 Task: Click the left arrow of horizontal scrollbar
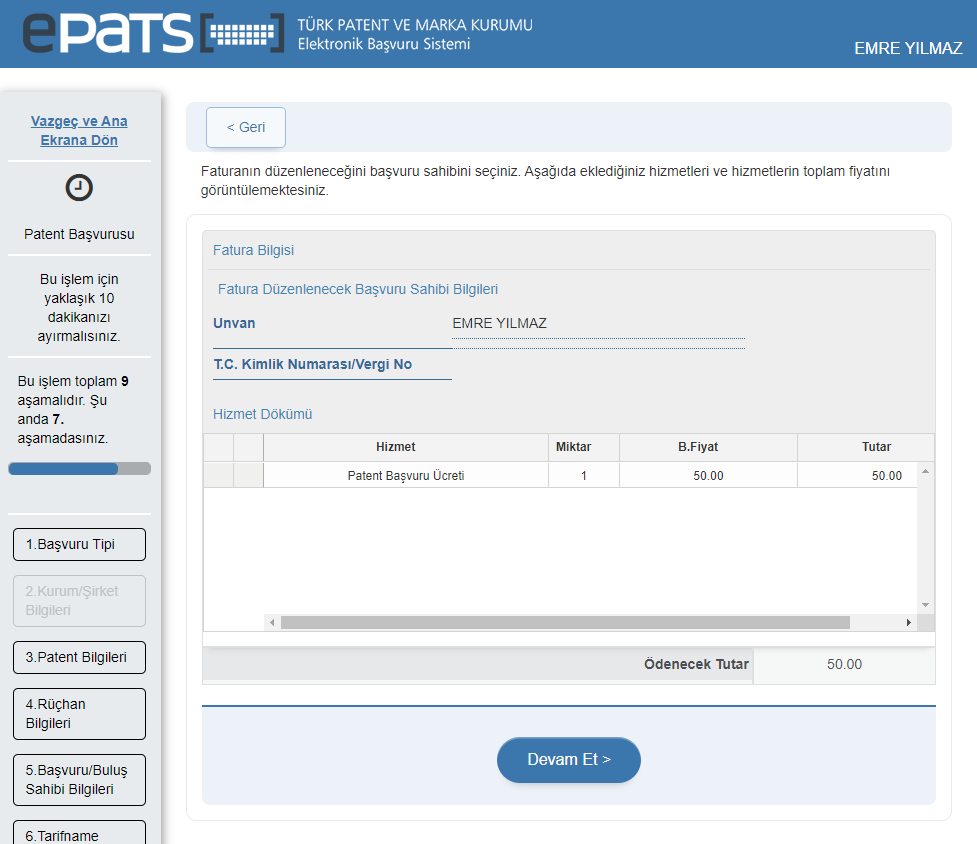coord(272,622)
